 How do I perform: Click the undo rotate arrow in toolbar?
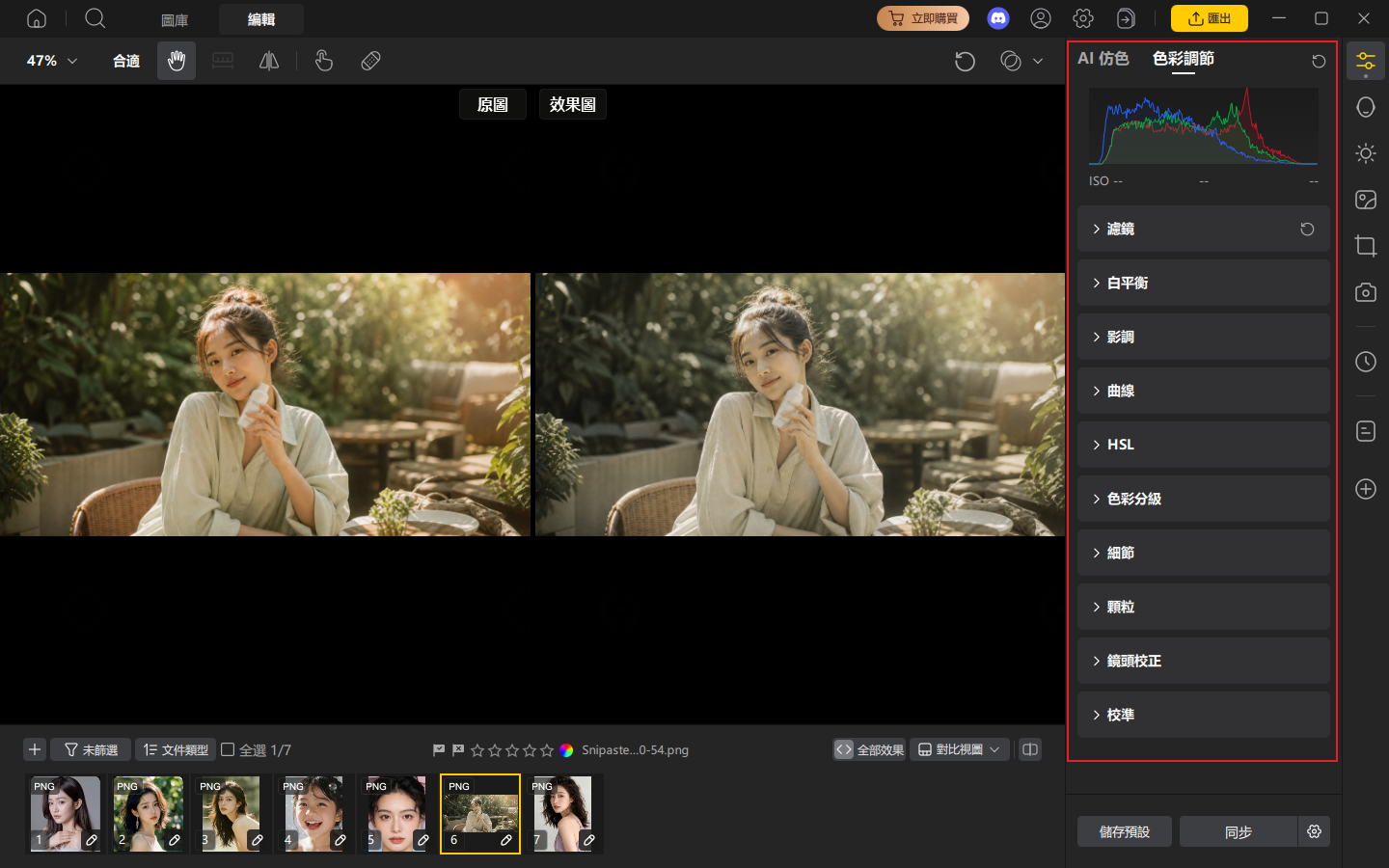[x=965, y=62]
